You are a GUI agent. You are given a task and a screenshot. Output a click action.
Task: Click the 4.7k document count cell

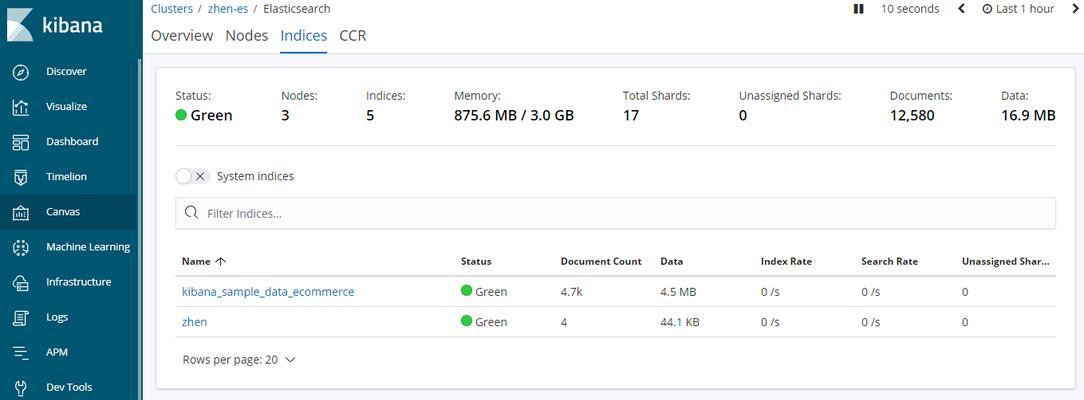[571, 292]
